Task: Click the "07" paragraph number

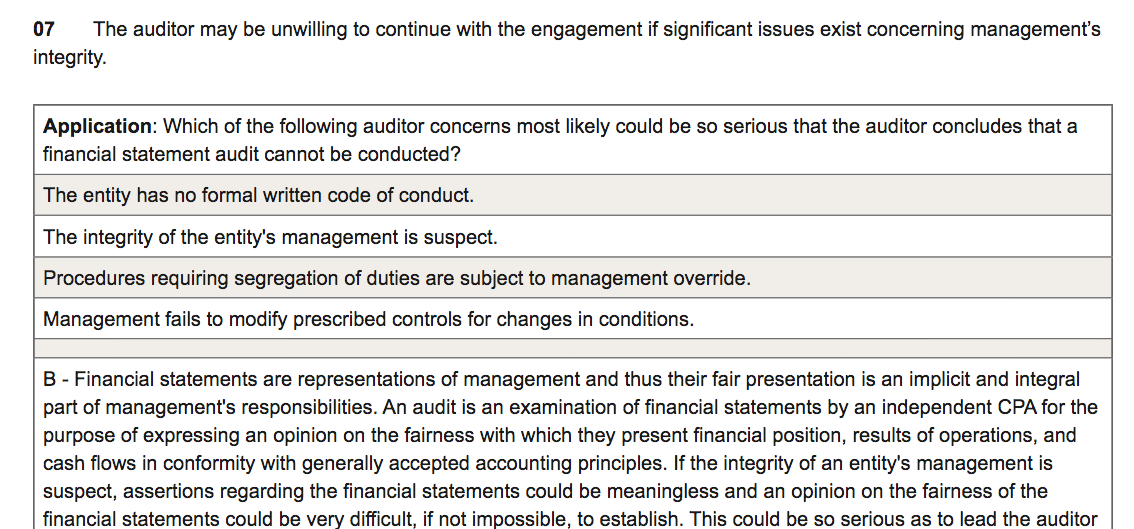Action: 44,30
